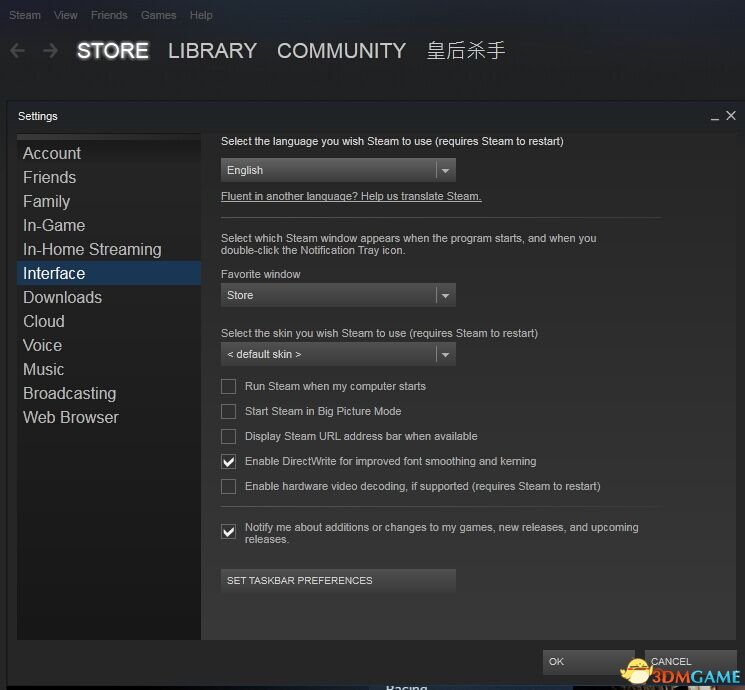Viewport: 745px width, 690px height.
Task: Close the Settings dialog window
Action: tap(731, 116)
